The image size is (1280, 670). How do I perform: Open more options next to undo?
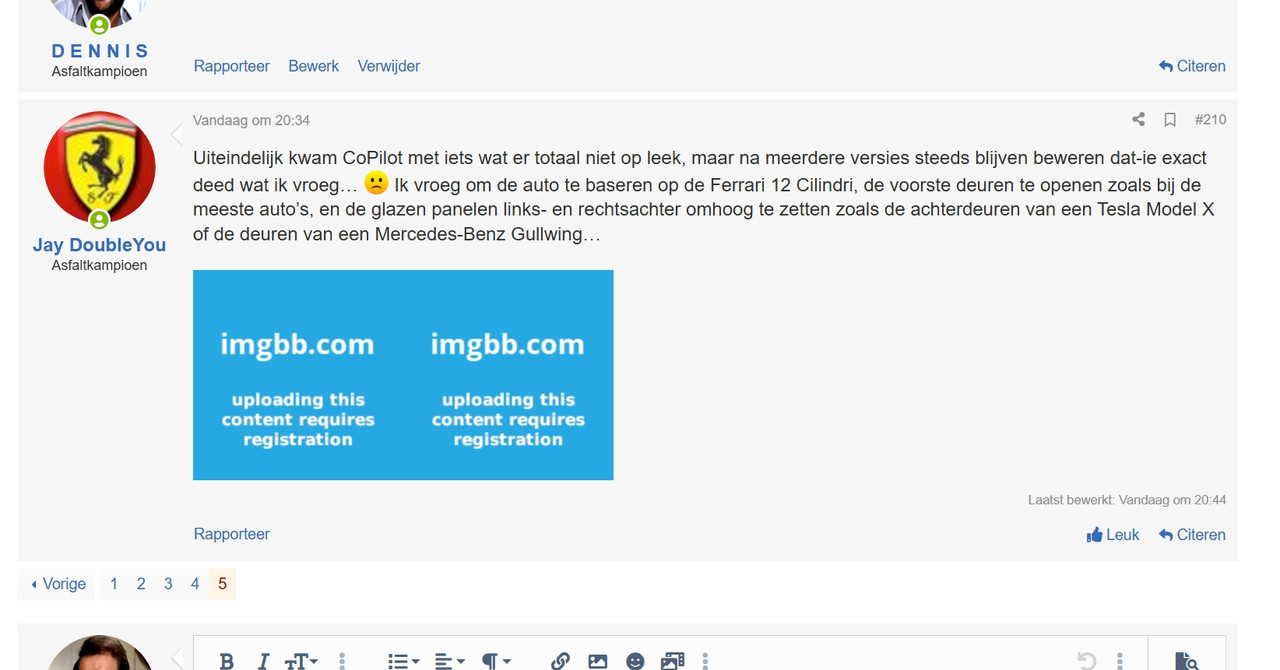click(x=1120, y=661)
